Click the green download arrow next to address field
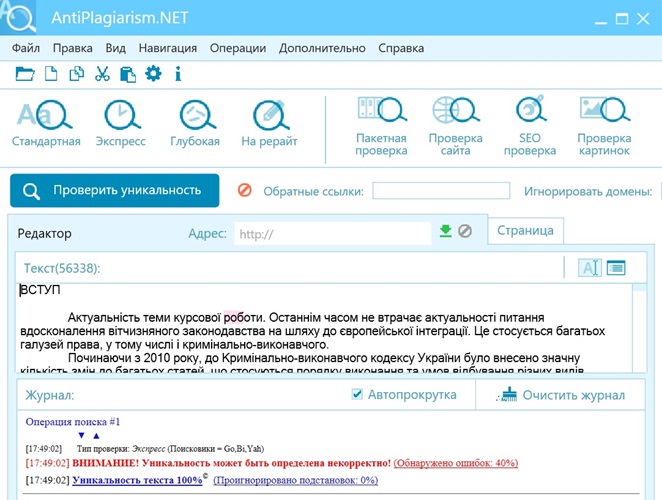 445,231
